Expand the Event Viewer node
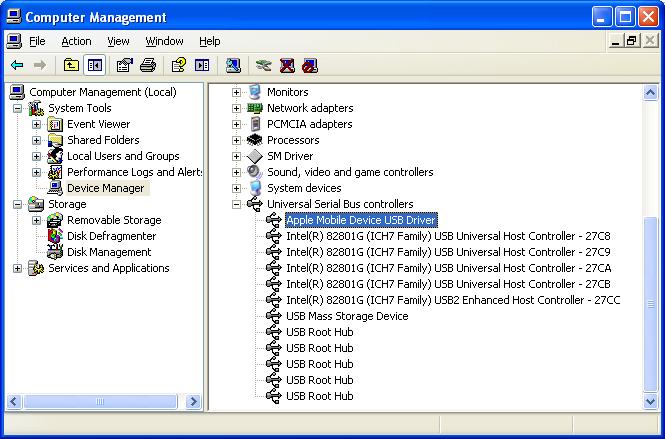Viewport: 665px width, 439px height. pyautogui.click(x=36, y=124)
